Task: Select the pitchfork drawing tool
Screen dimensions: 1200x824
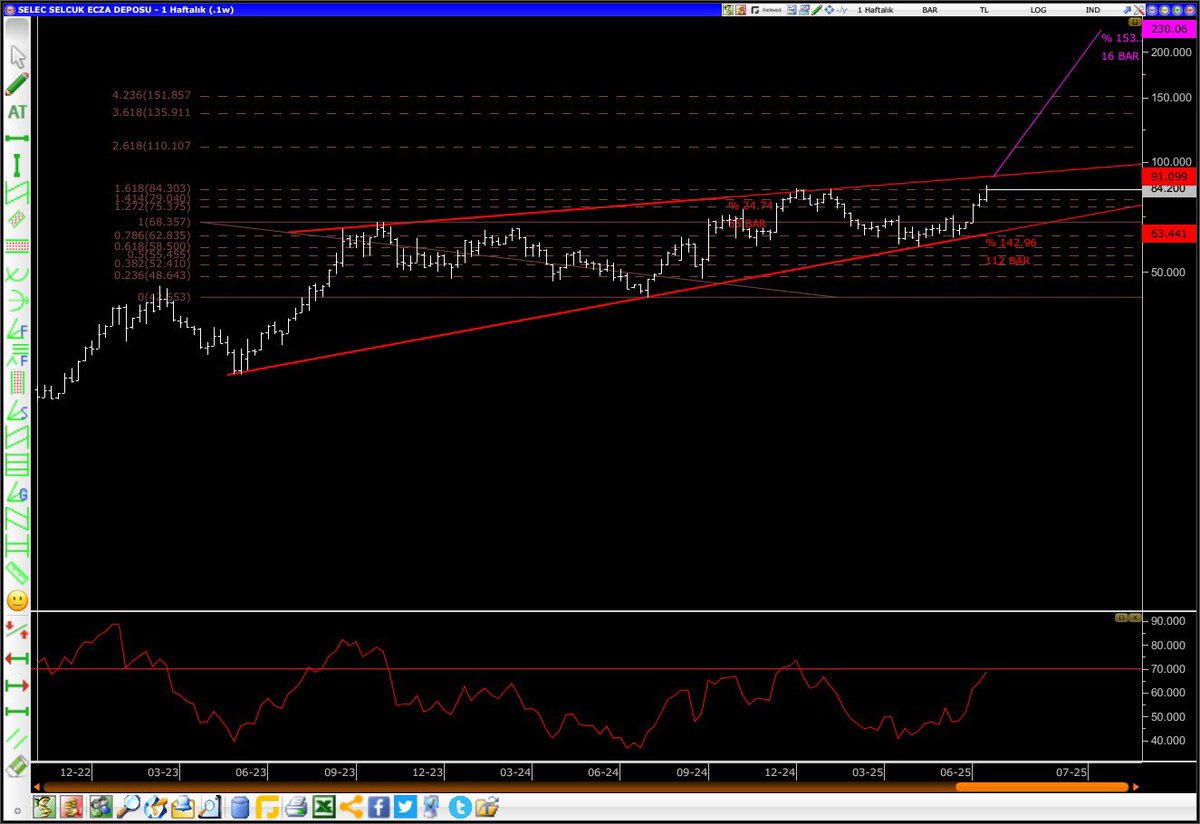Action: click(x=17, y=299)
